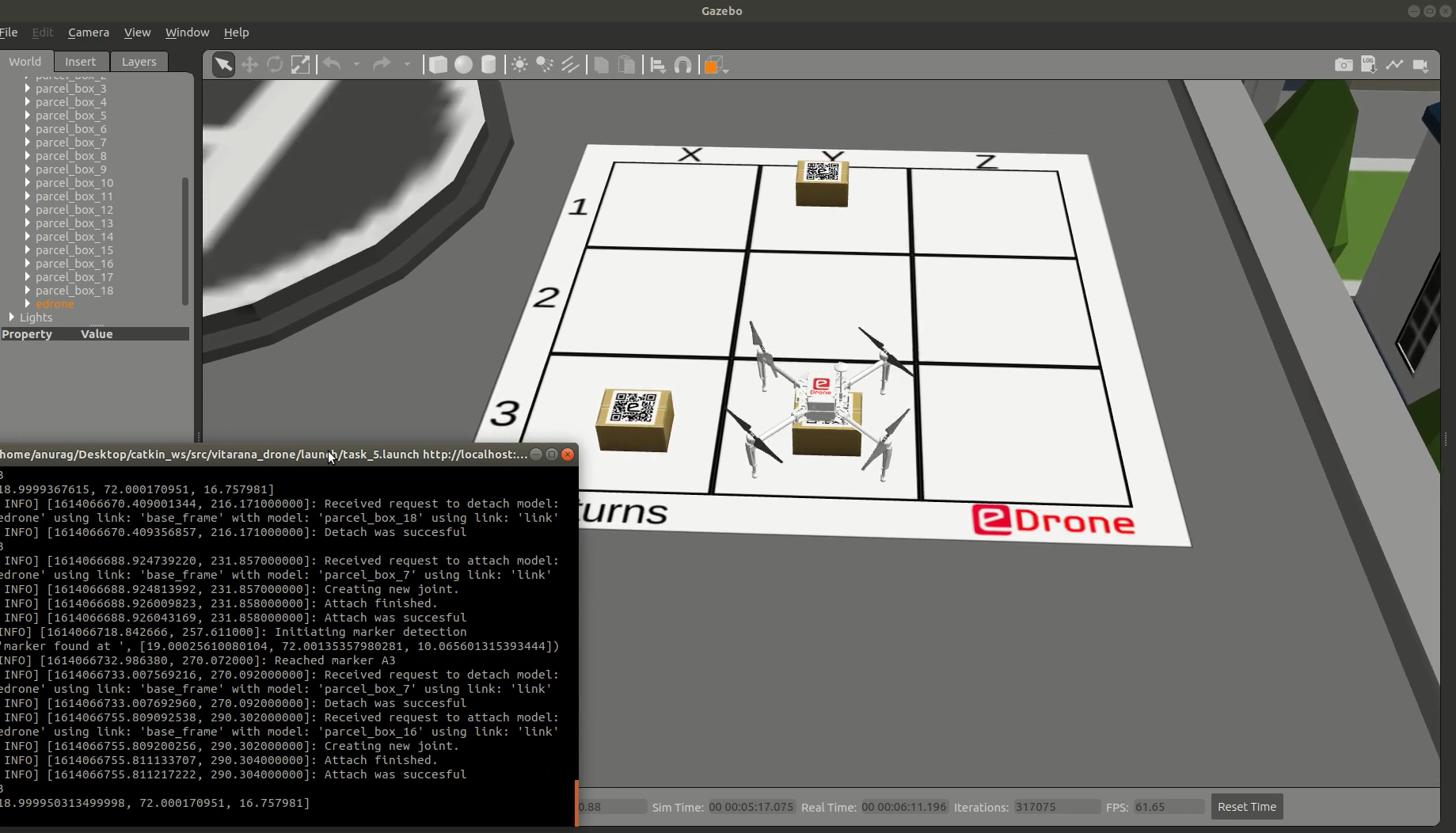Image resolution: width=1456 pixels, height=833 pixels.
Task: Open redo history dropdown arrow
Action: (x=407, y=65)
